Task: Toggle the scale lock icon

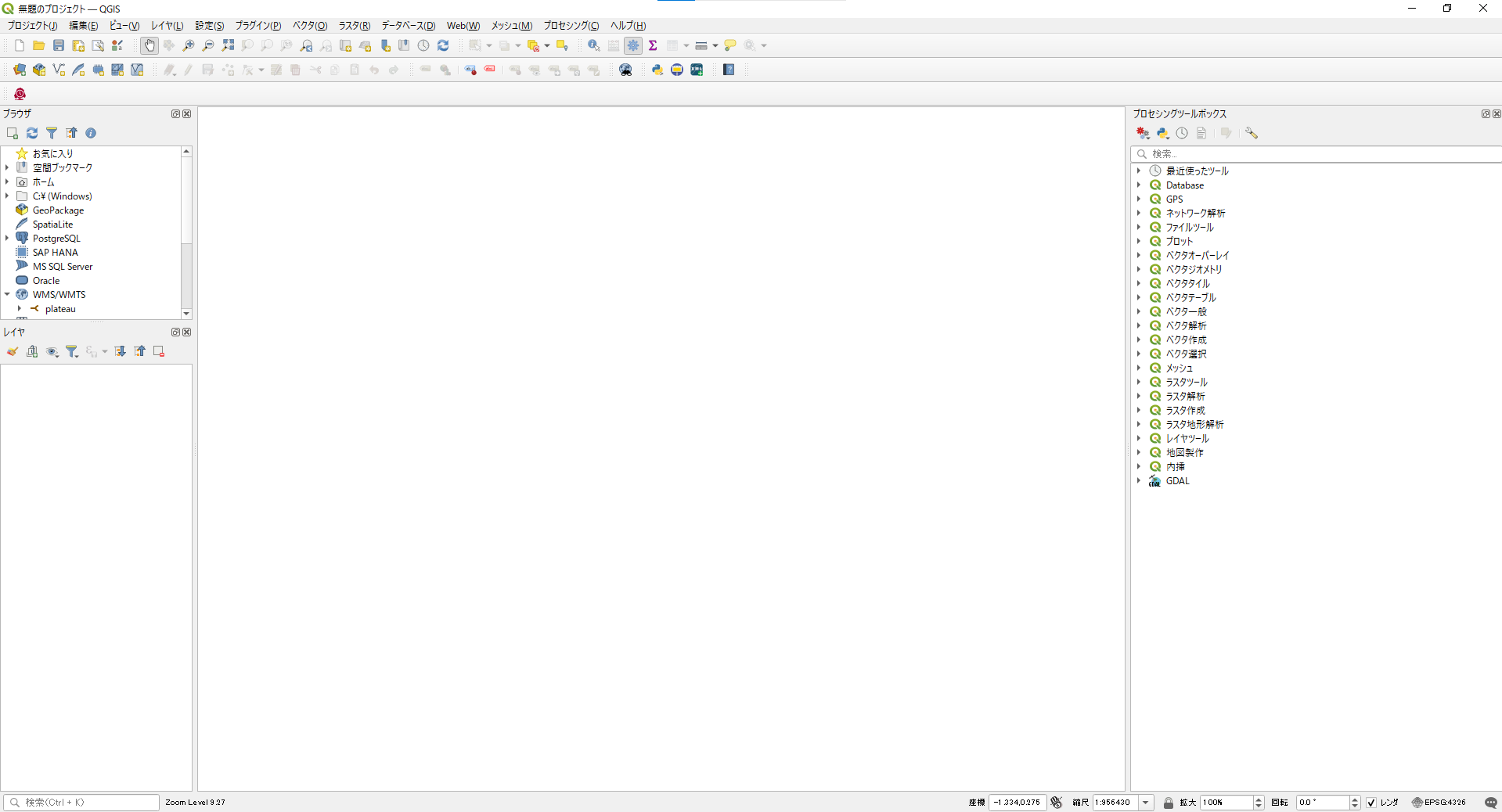Action: pyautogui.click(x=1169, y=803)
